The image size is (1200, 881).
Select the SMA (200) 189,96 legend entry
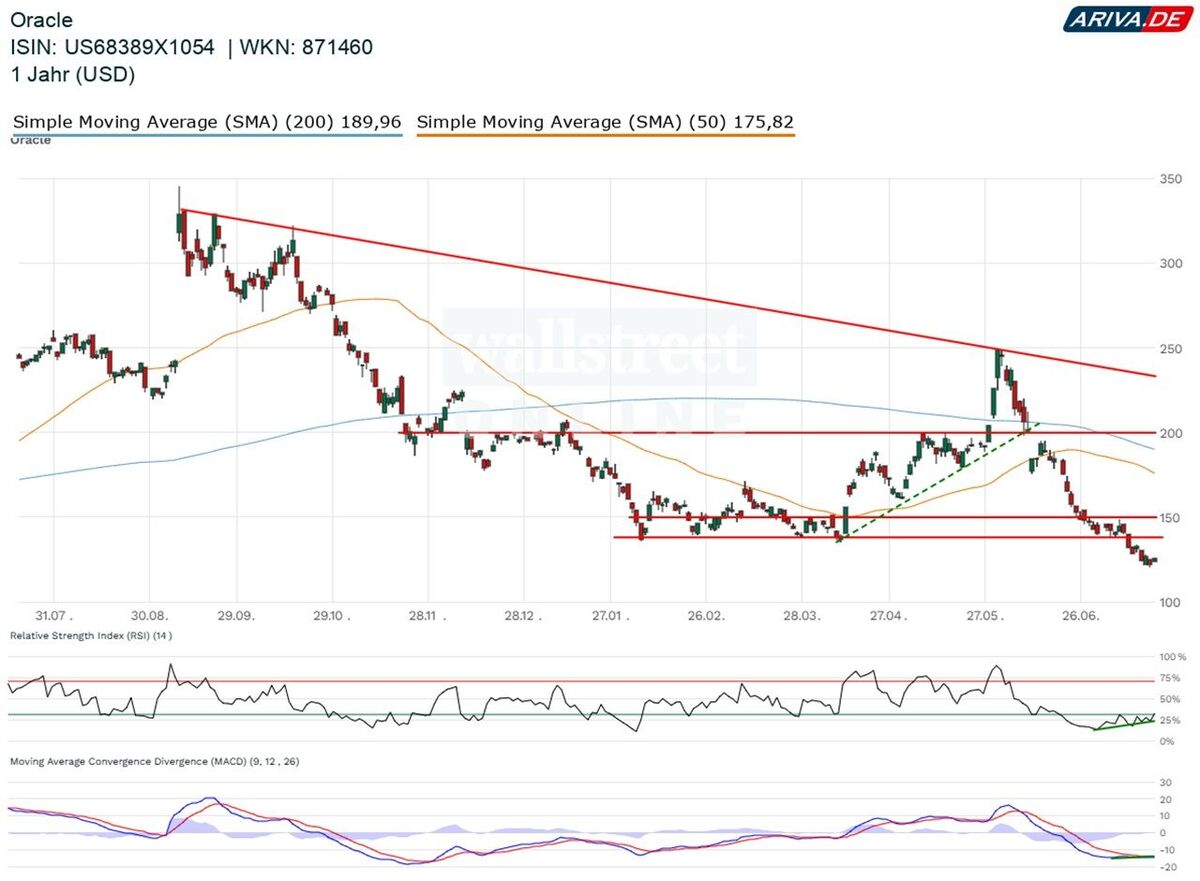click(207, 122)
